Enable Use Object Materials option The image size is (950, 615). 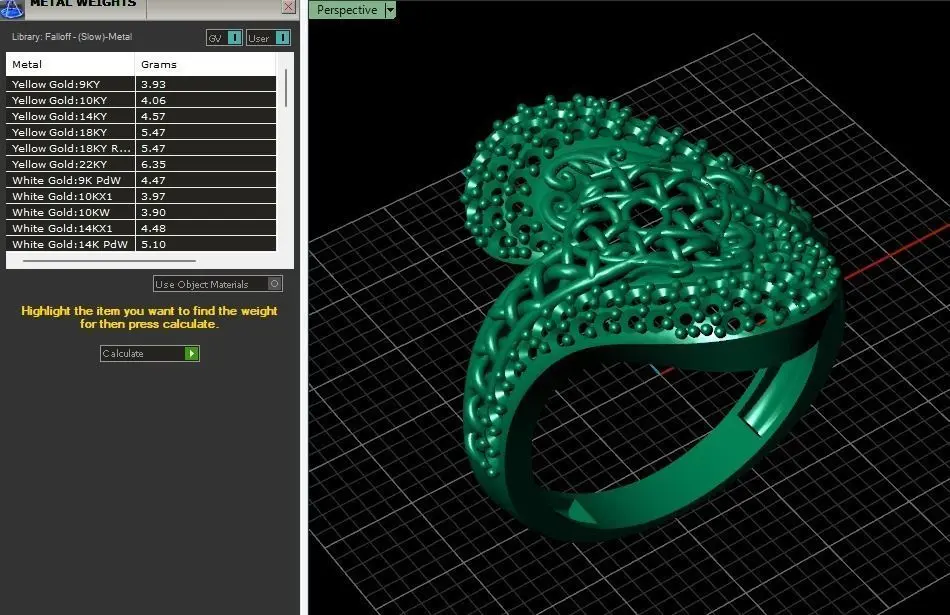274,284
